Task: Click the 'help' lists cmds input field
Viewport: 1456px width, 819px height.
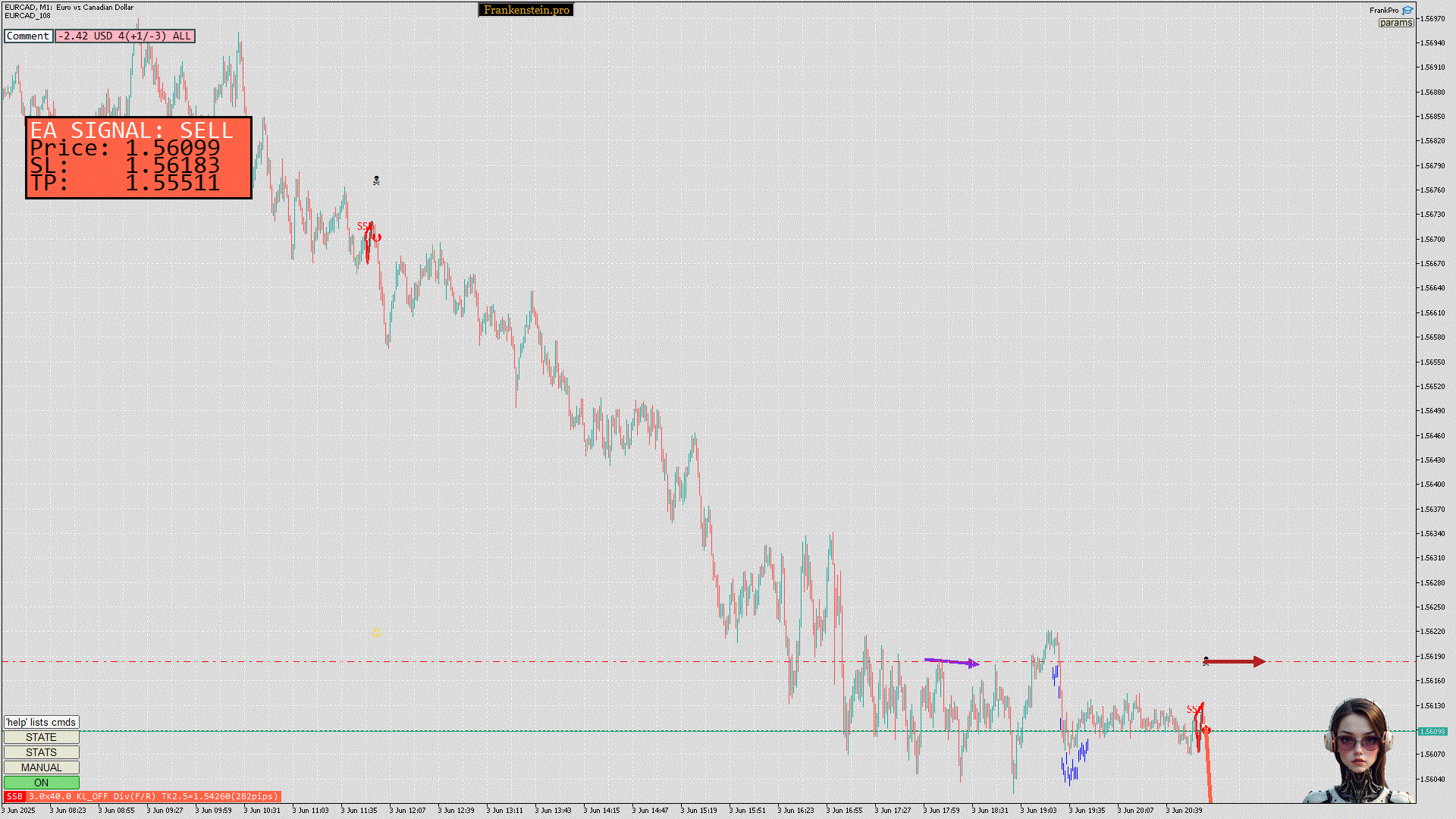Action: pyautogui.click(x=42, y=722)
